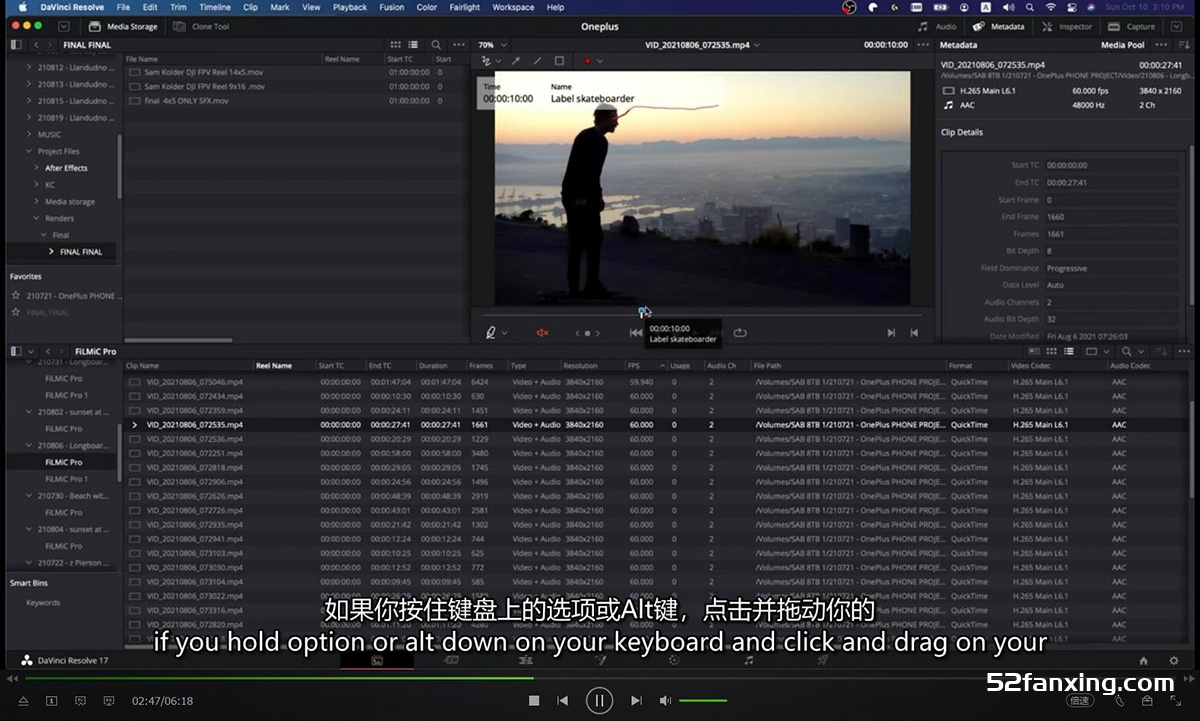Open the Clone Tool
The image size is (1200, 721).
click(201, 27)
